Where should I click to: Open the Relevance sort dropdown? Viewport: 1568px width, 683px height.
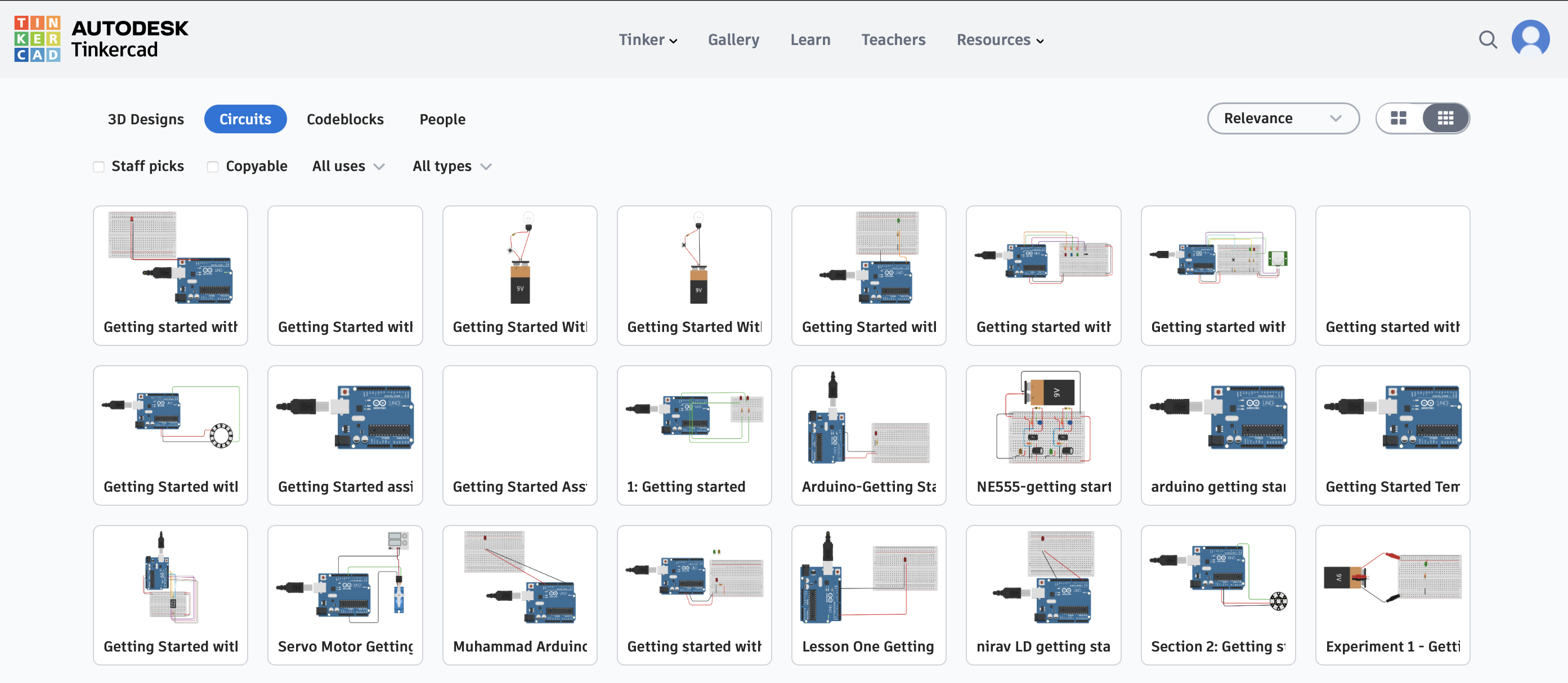pos(1283,118)
